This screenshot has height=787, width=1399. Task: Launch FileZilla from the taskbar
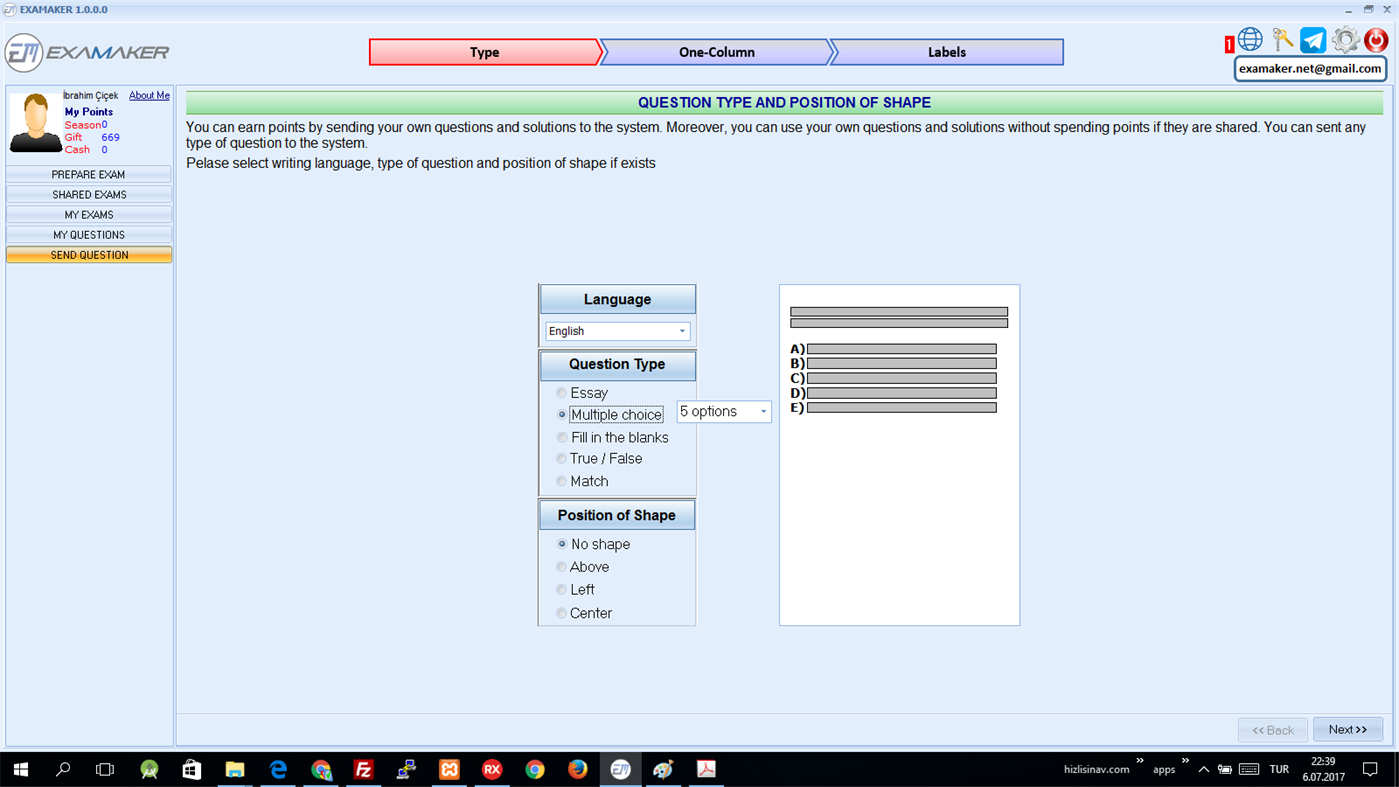(364, 769)
